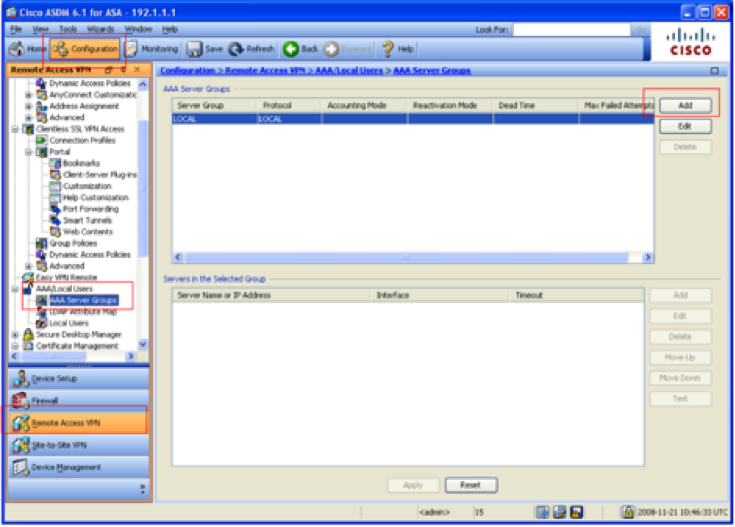Click the Server Group column header
Image resolution: width=735 pixels, height=527 pixels.
(x=214, y=105)
